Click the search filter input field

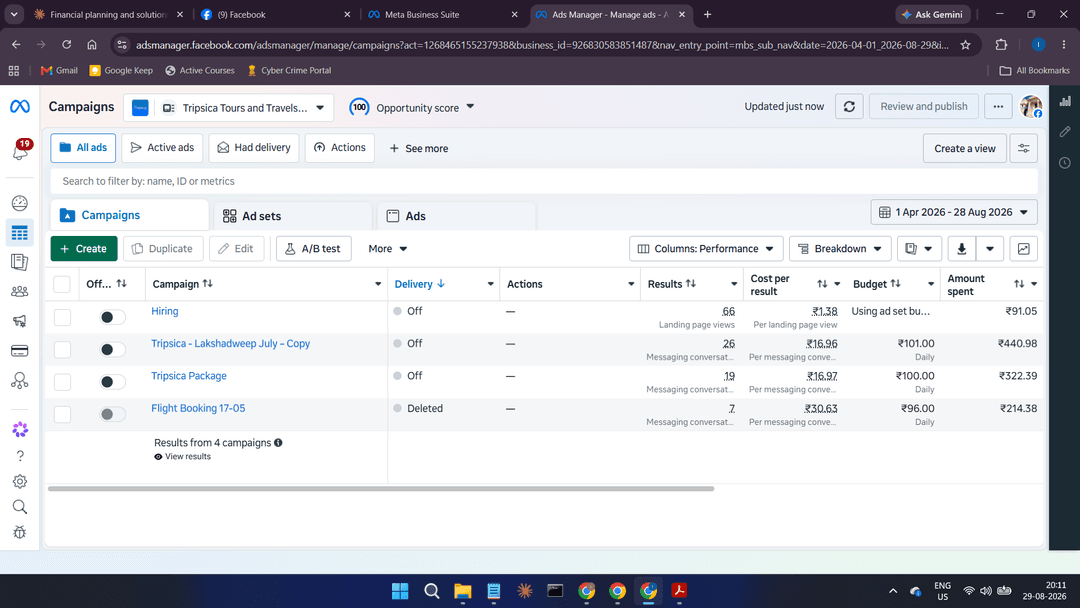point(543,181)
